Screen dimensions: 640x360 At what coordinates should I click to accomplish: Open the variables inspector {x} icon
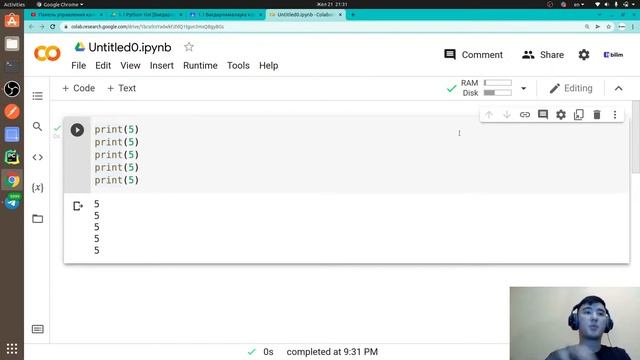coord(38,188)
